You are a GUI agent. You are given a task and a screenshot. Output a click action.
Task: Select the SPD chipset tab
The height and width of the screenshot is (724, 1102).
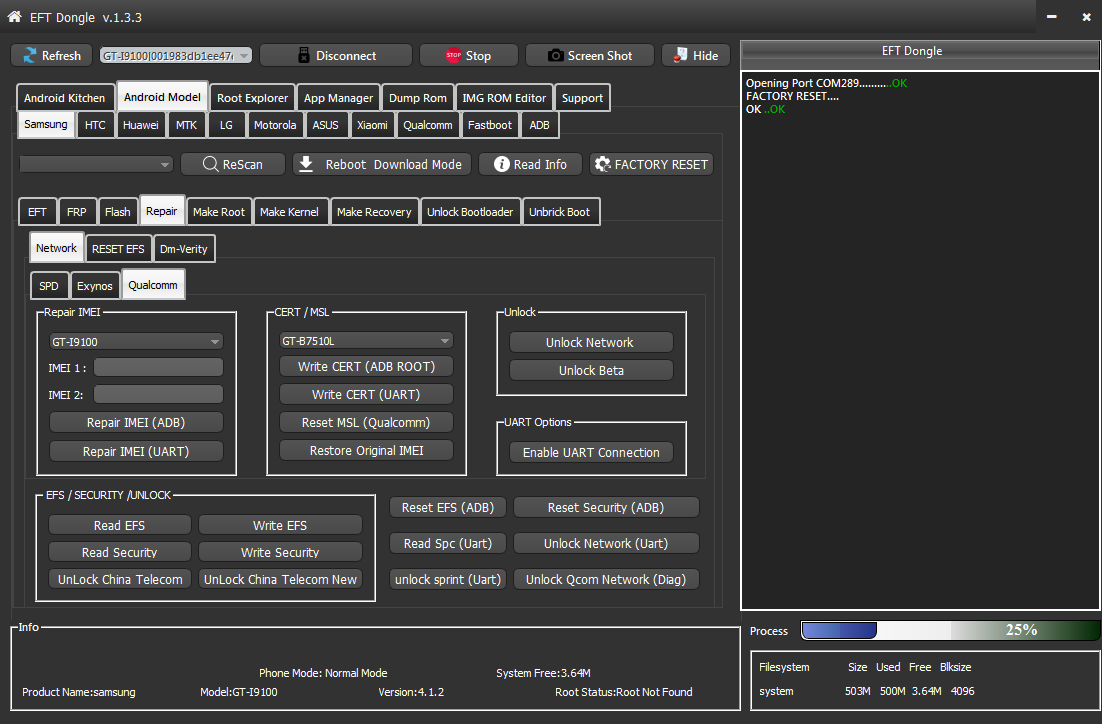(x=49, y=286)
